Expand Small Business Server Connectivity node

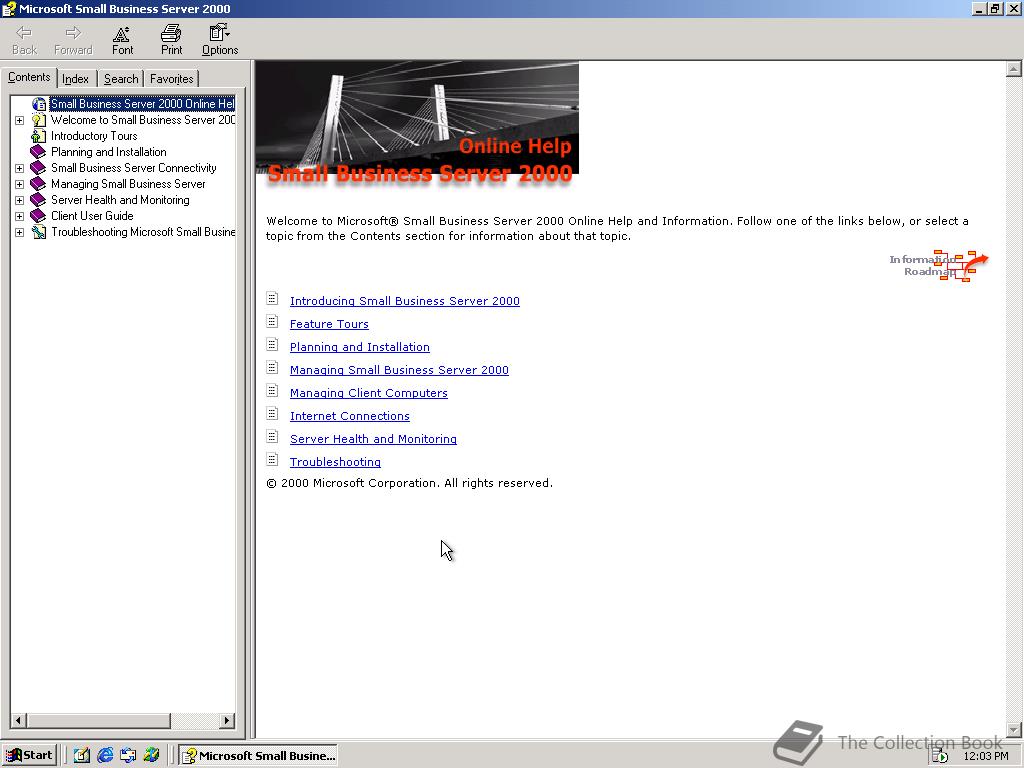(x=20, y=168)
